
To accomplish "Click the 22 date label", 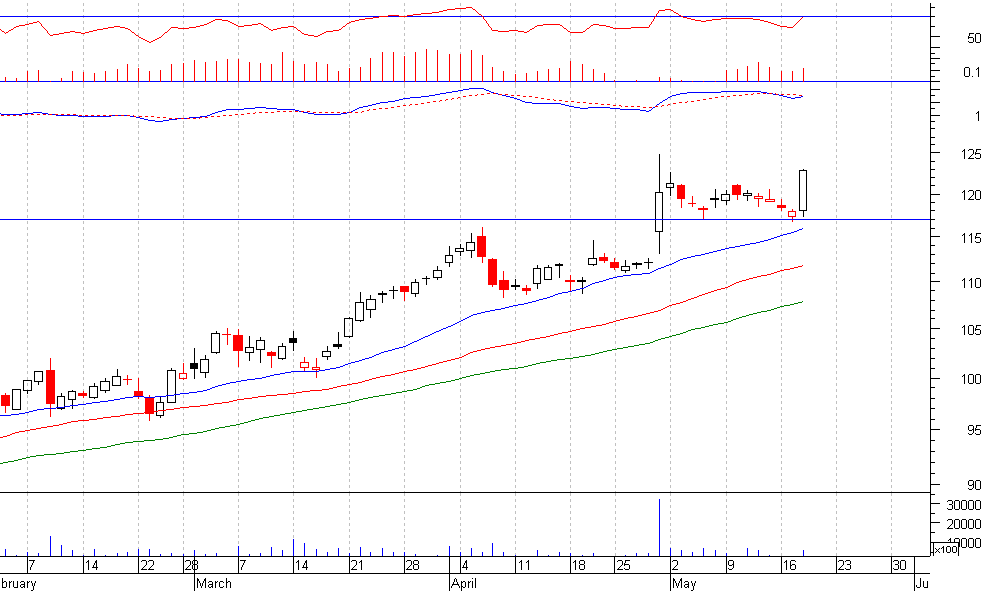I will [147, 565].
